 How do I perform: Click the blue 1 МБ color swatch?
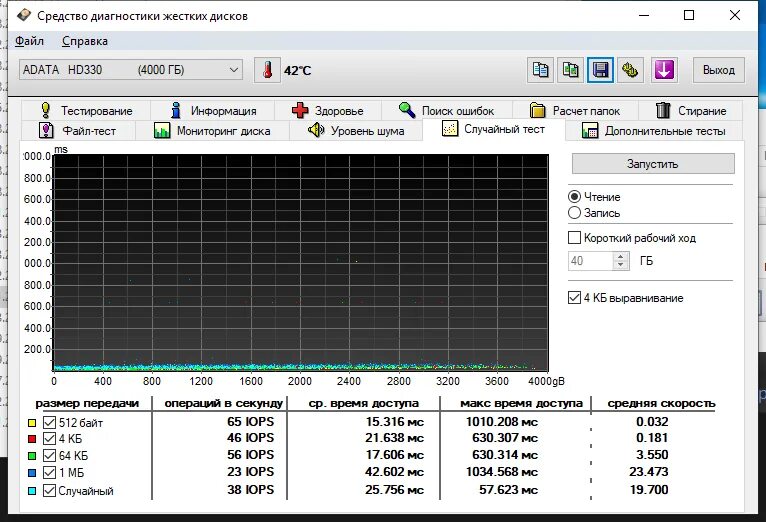click(x=32, y=473)
